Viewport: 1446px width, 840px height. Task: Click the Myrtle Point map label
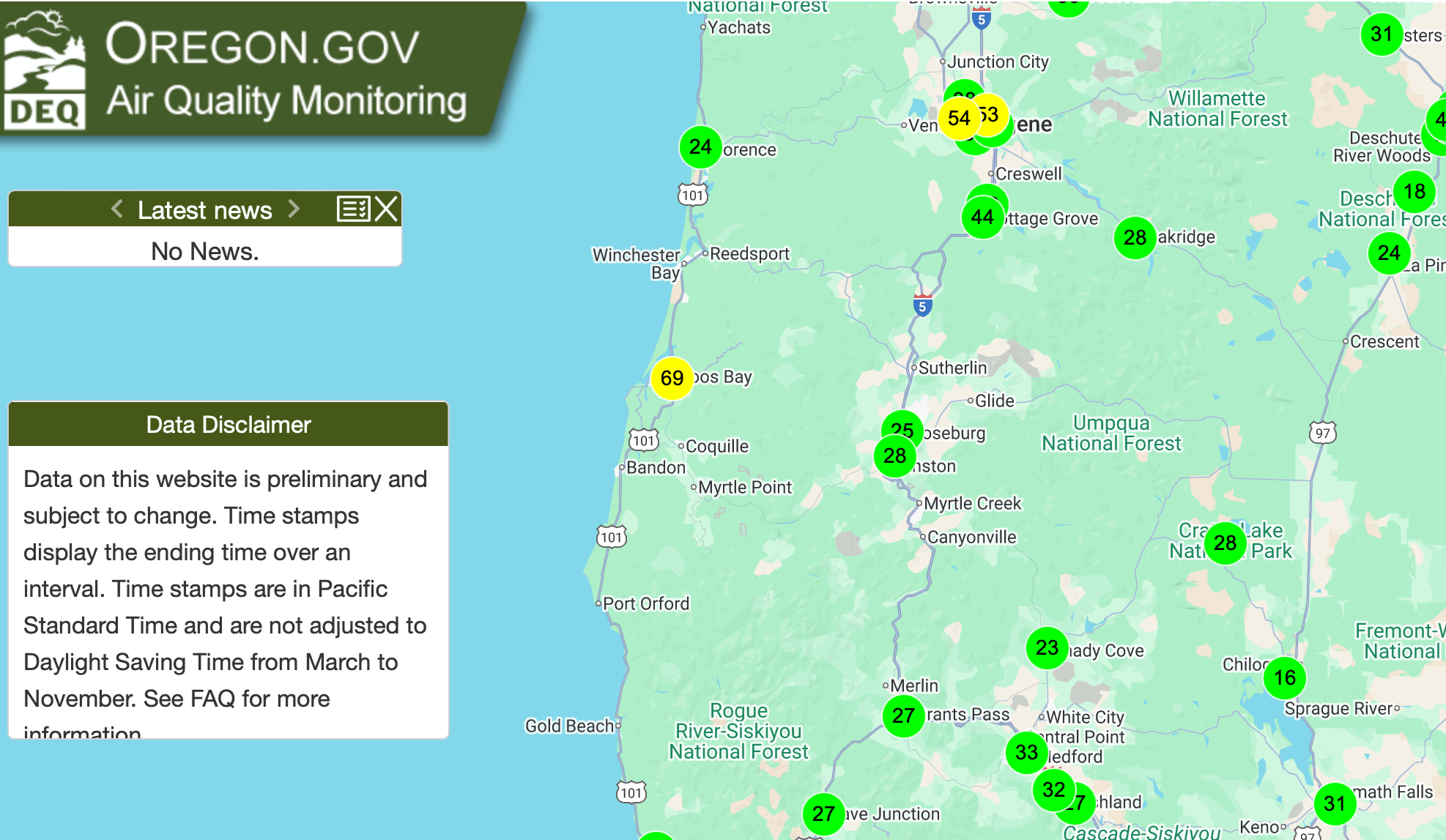[x=745, y=487]
